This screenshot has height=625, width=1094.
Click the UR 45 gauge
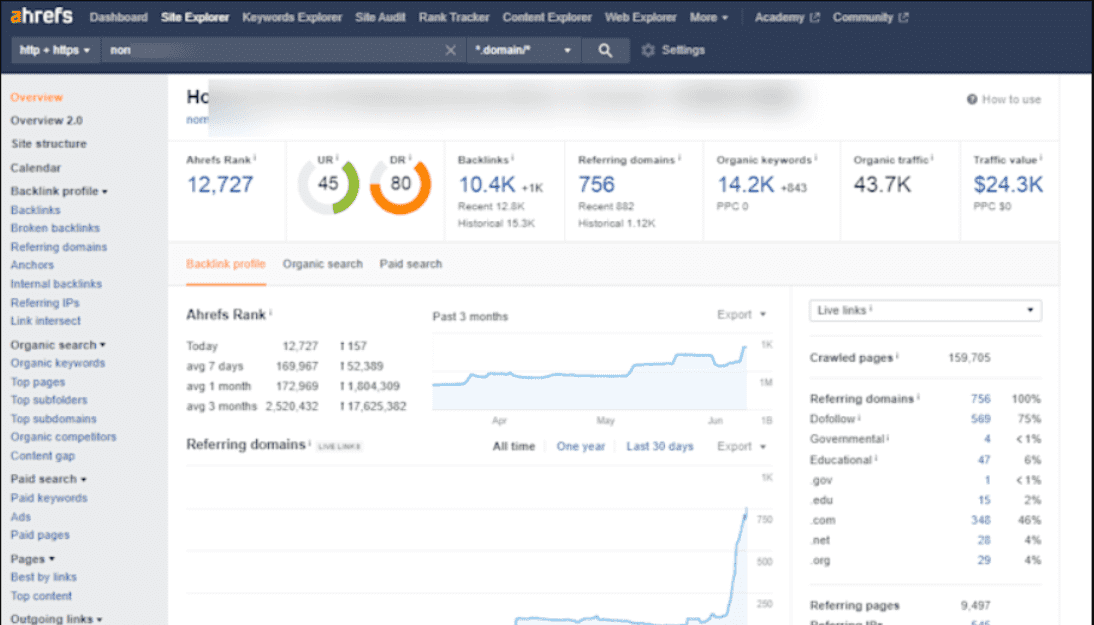[x=328, y=185]
